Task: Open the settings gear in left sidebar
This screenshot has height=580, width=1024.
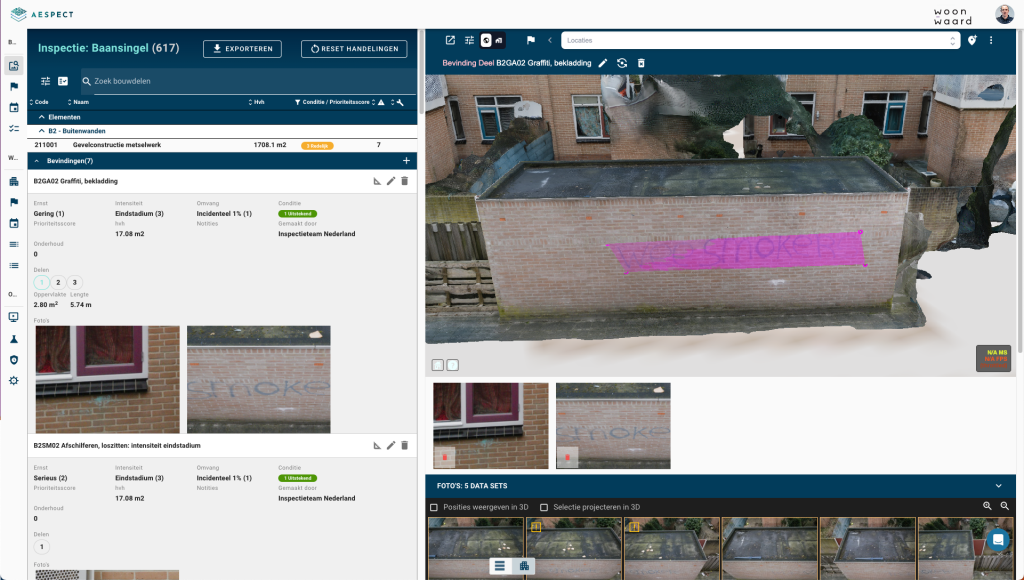Action: pos(14,381)
